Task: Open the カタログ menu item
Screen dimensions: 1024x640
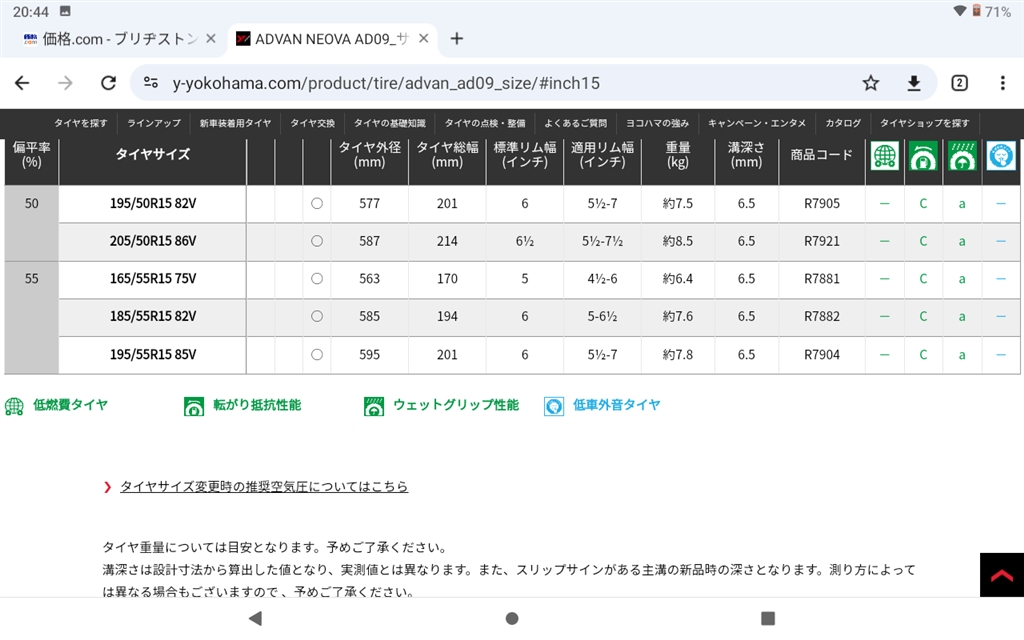Action: click(842, 123)
